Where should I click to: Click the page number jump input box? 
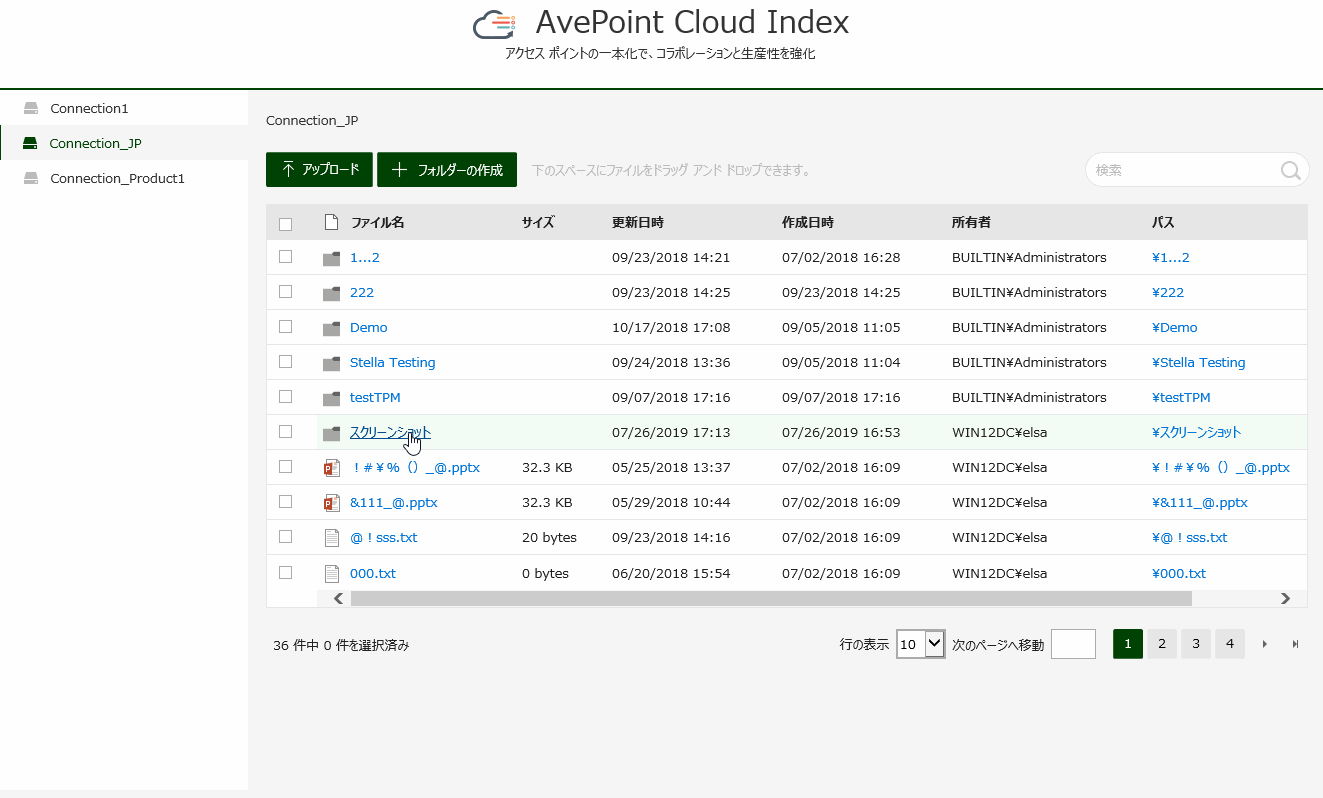tap(1074, 644)
